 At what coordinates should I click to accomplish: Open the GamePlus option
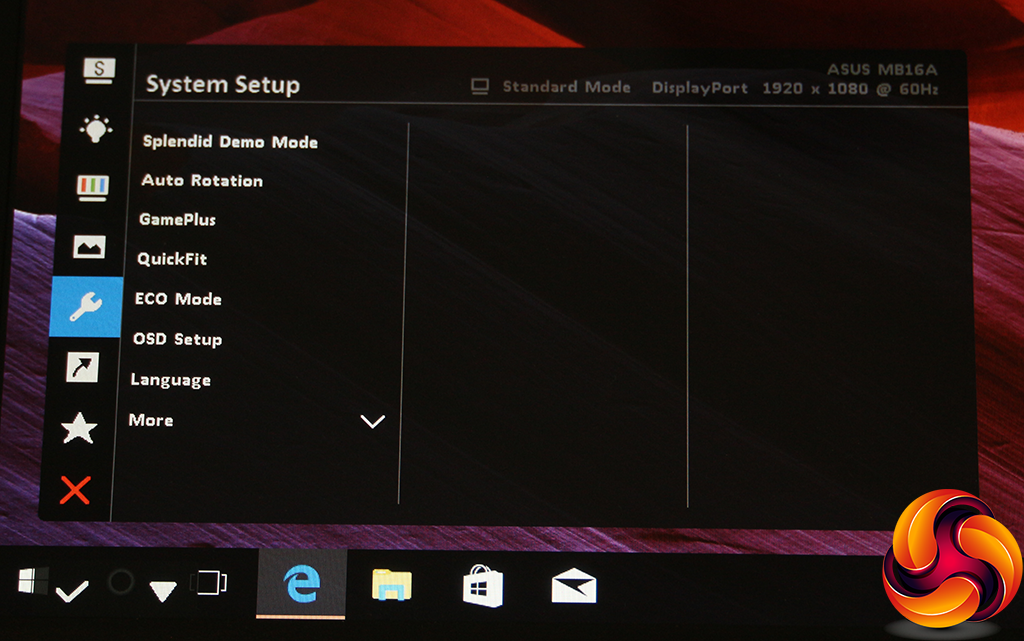pos(177,219)
